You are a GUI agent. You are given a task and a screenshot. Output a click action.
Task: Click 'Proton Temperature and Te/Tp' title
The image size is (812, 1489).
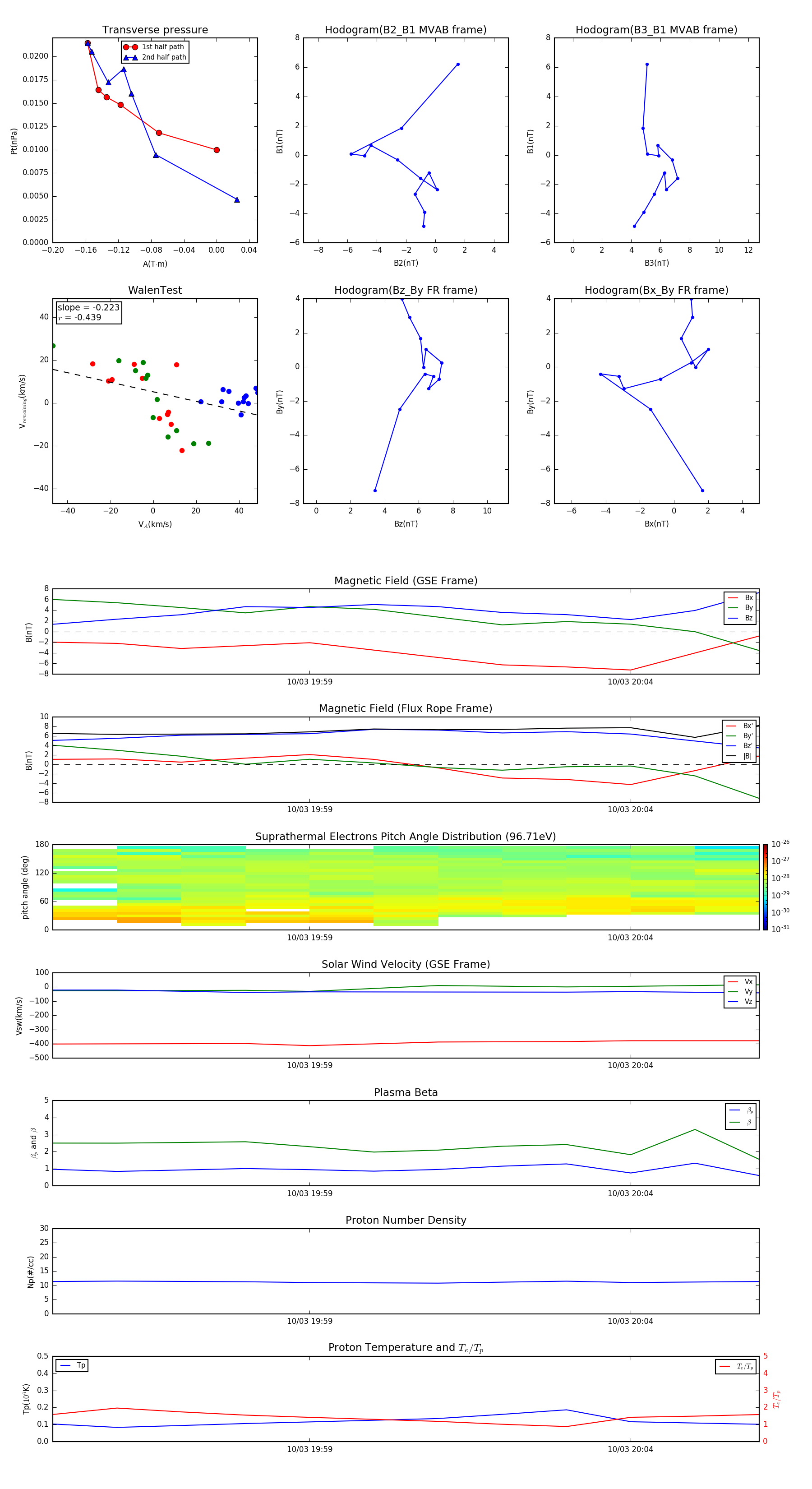pyautogui.click(x=406, y=1348)
